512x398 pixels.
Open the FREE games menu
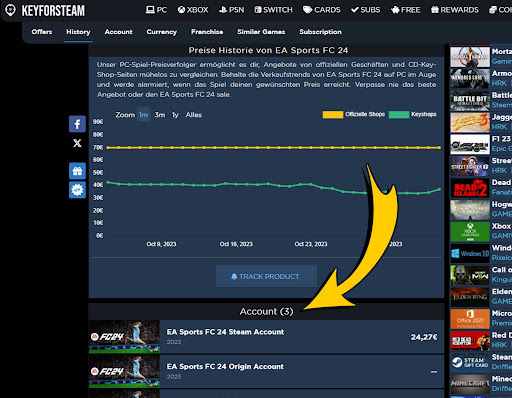click(x=406, y=10)
